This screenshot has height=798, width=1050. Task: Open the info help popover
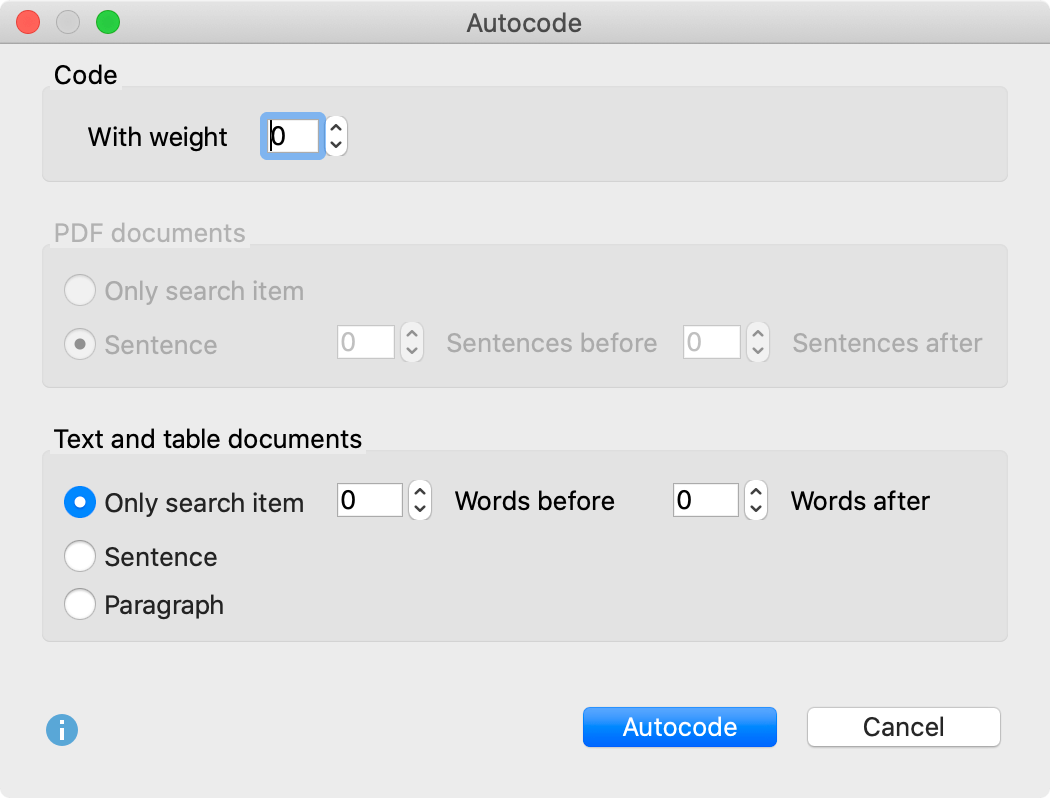62,730
